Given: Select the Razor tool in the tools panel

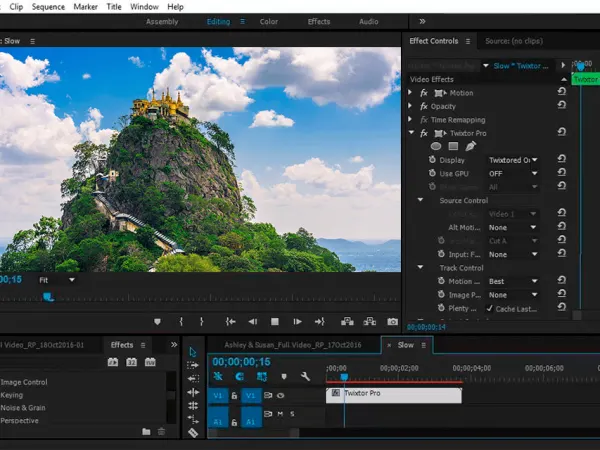Looking at the screenshot, I should pos(193,433).
